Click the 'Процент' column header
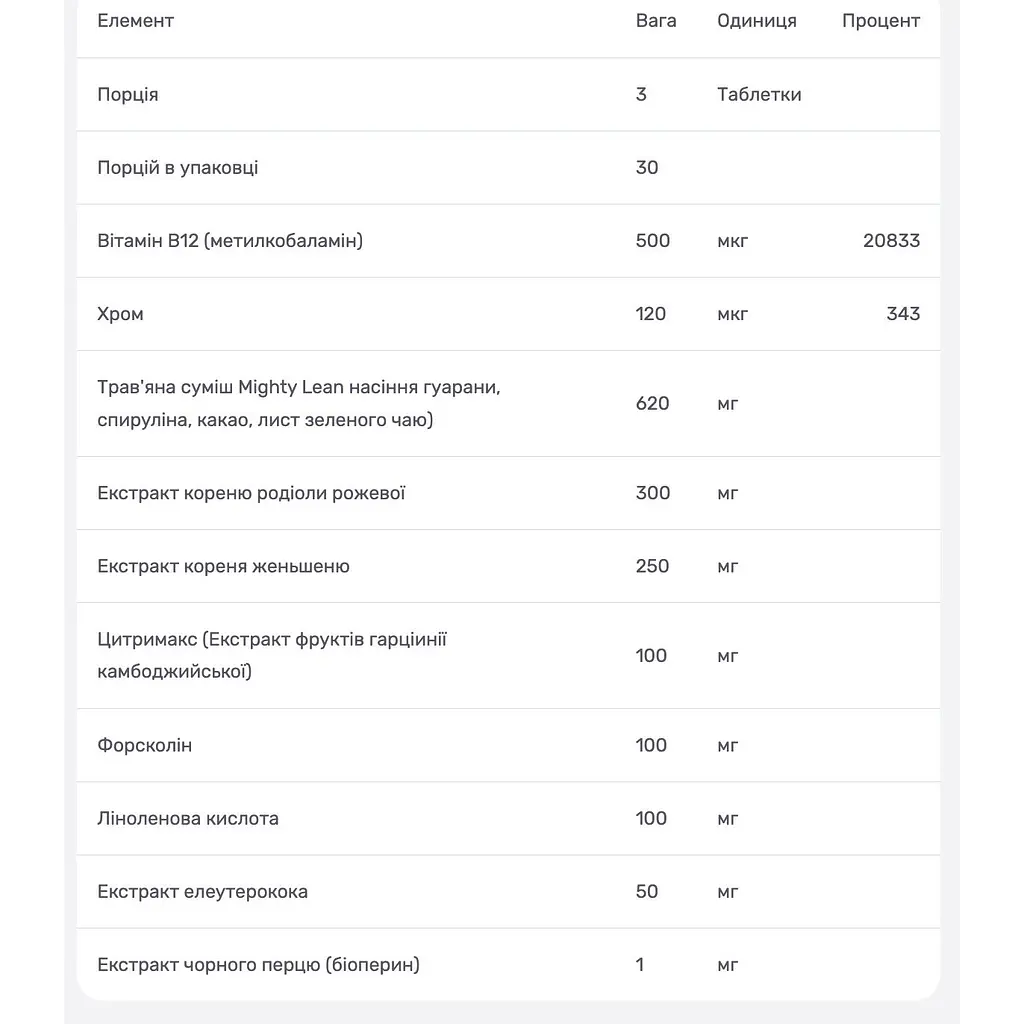The height and width of the screenshot is (1024, 1024). click(x=881, y=21)
